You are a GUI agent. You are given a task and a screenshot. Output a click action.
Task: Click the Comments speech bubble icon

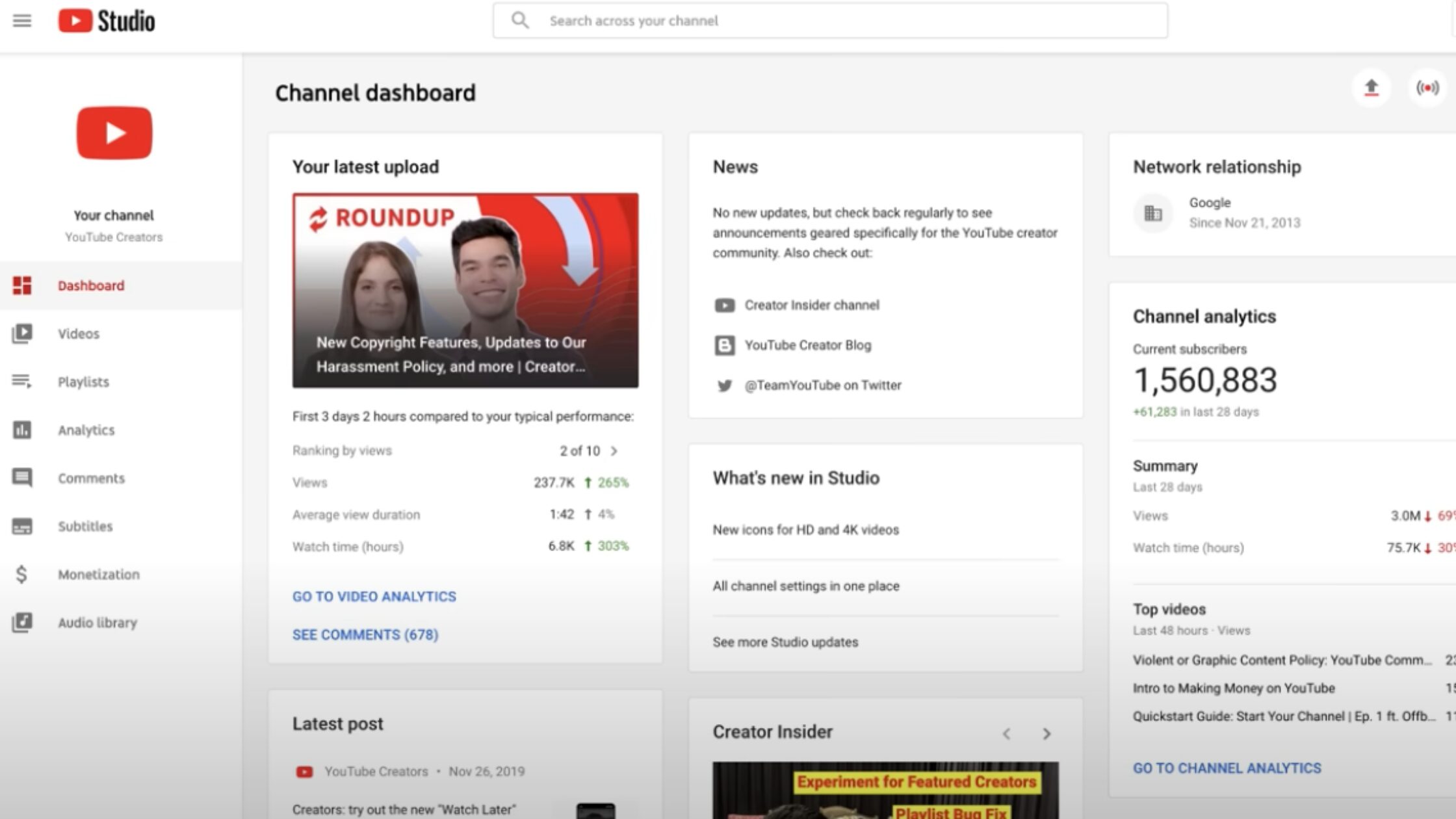[22, 478]
